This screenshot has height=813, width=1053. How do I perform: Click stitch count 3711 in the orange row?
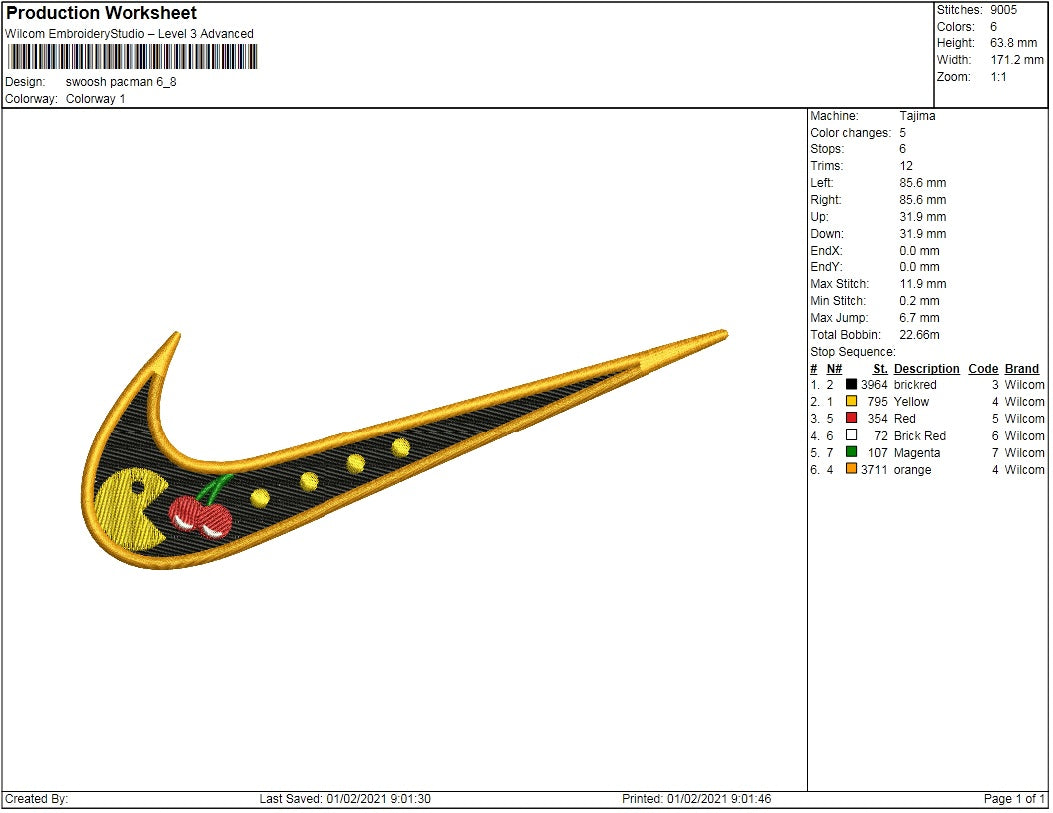876,471
